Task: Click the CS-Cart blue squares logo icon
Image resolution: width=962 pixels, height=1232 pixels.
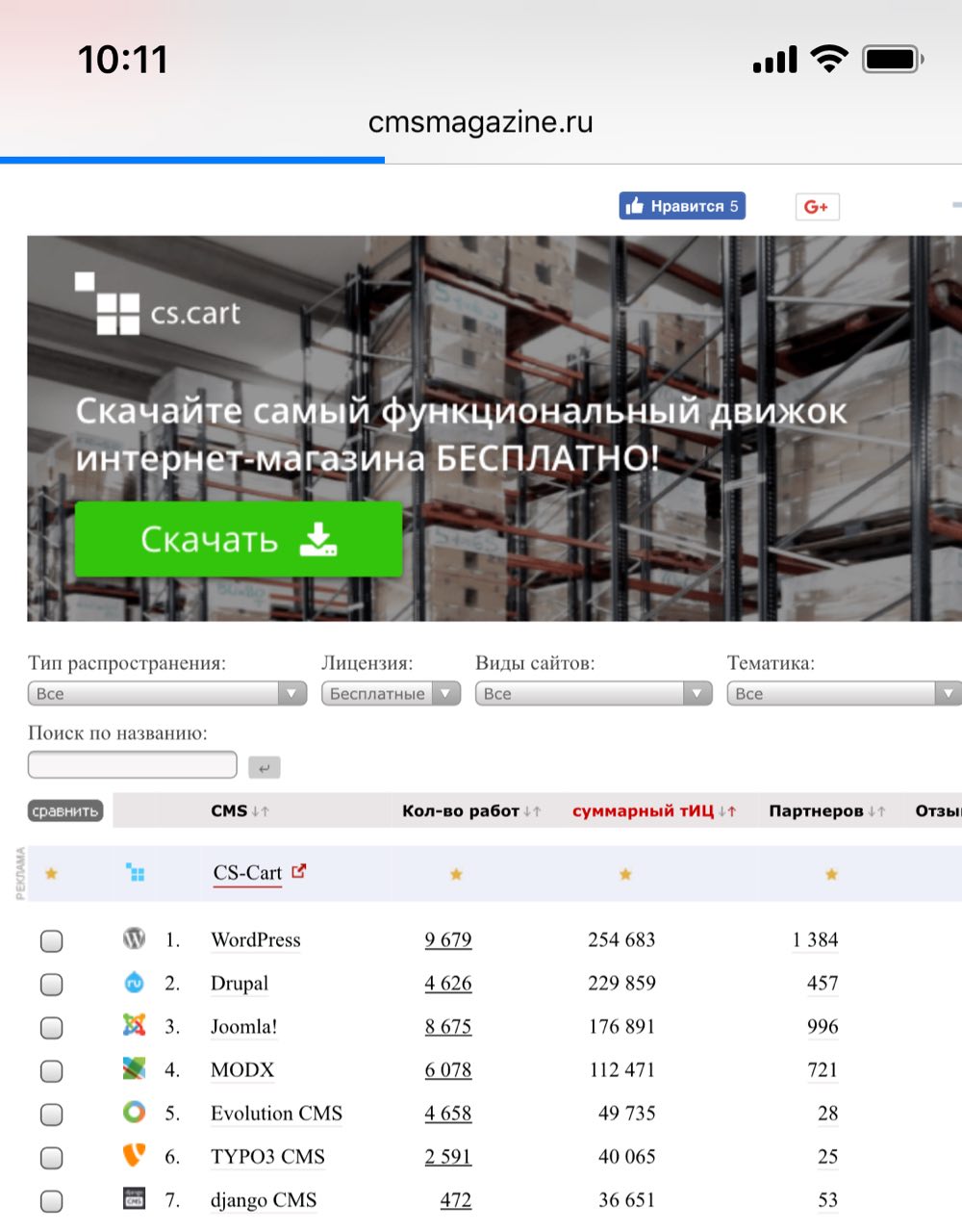Action: coord(136,873)
